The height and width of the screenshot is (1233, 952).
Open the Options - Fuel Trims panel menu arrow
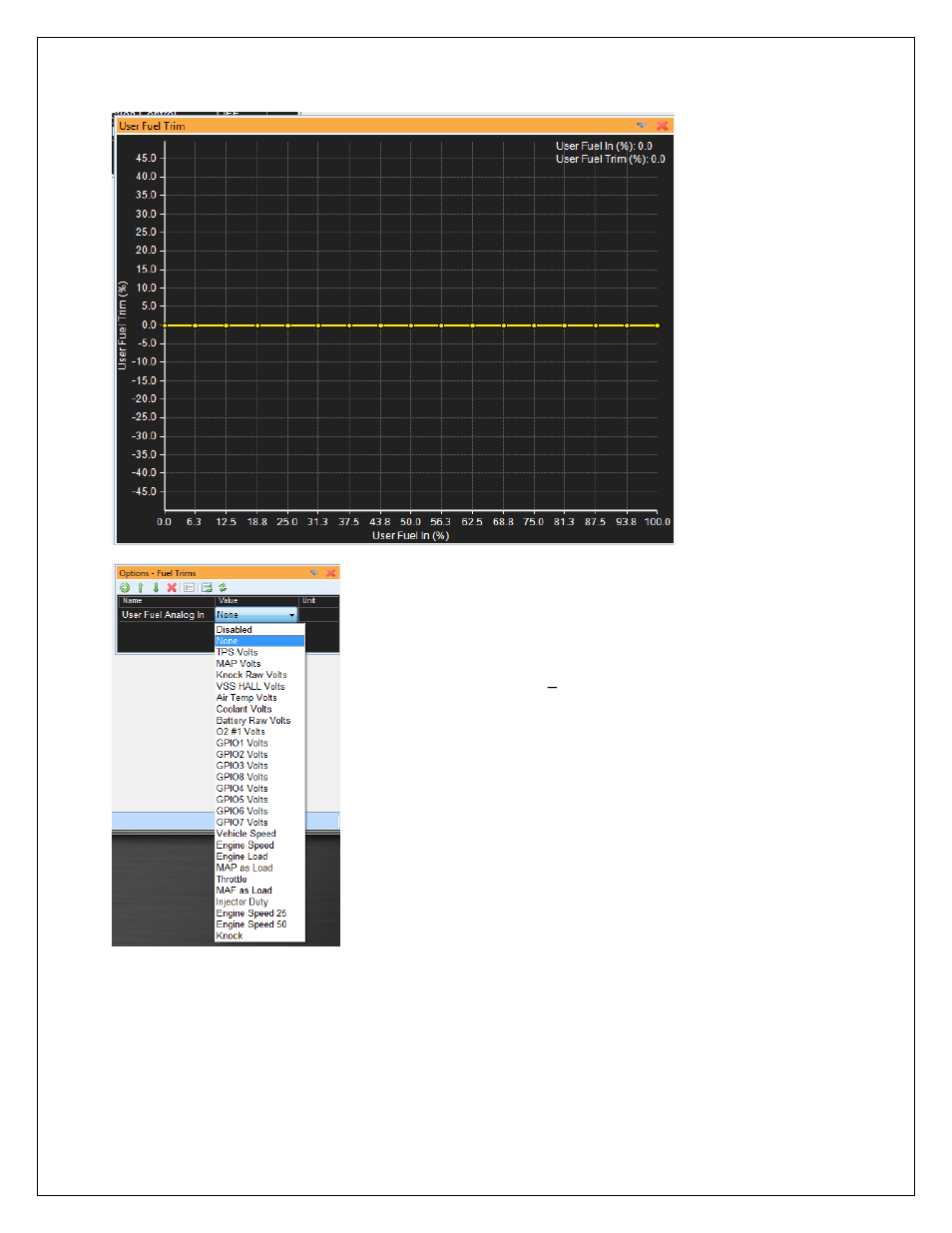(x=313, y=573)
